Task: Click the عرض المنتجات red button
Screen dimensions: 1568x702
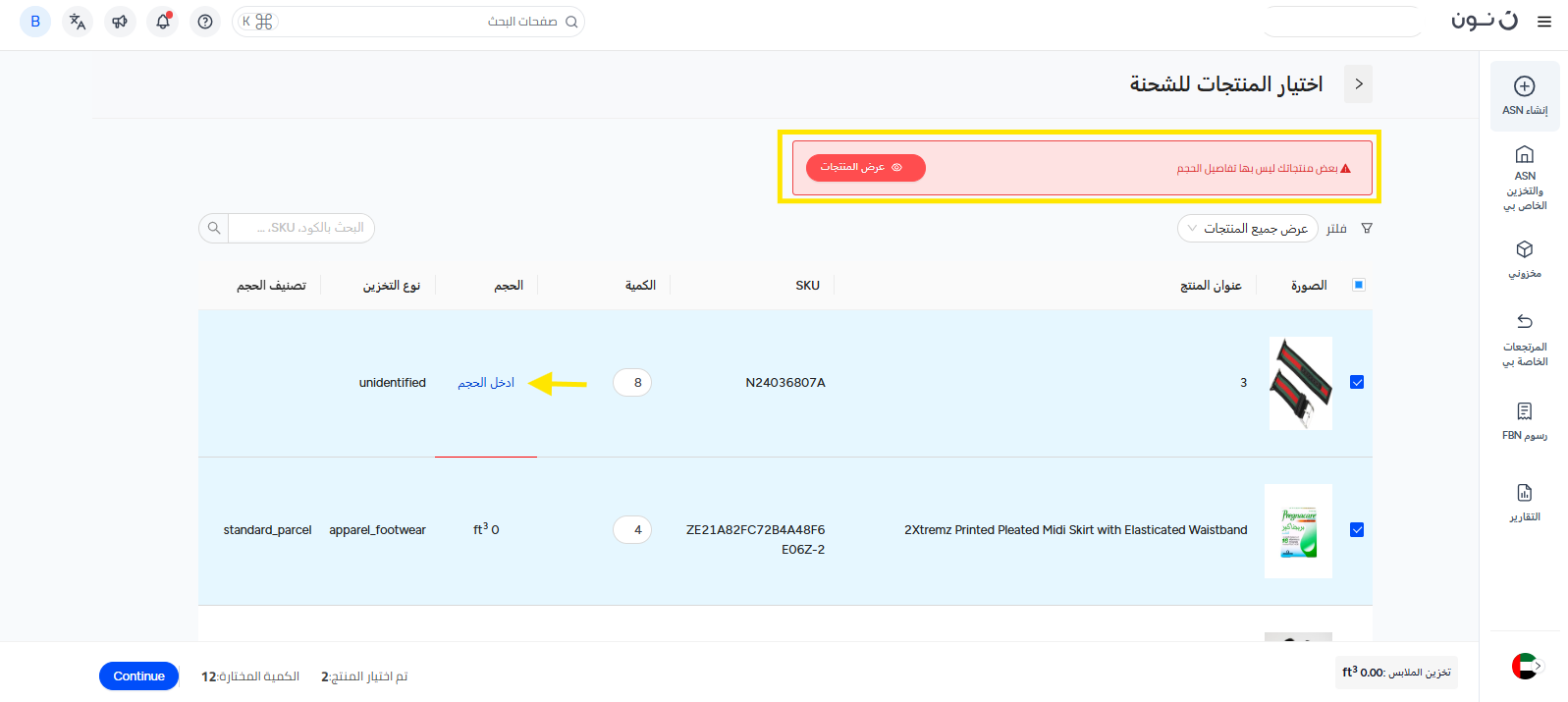Action: [866, 168]
